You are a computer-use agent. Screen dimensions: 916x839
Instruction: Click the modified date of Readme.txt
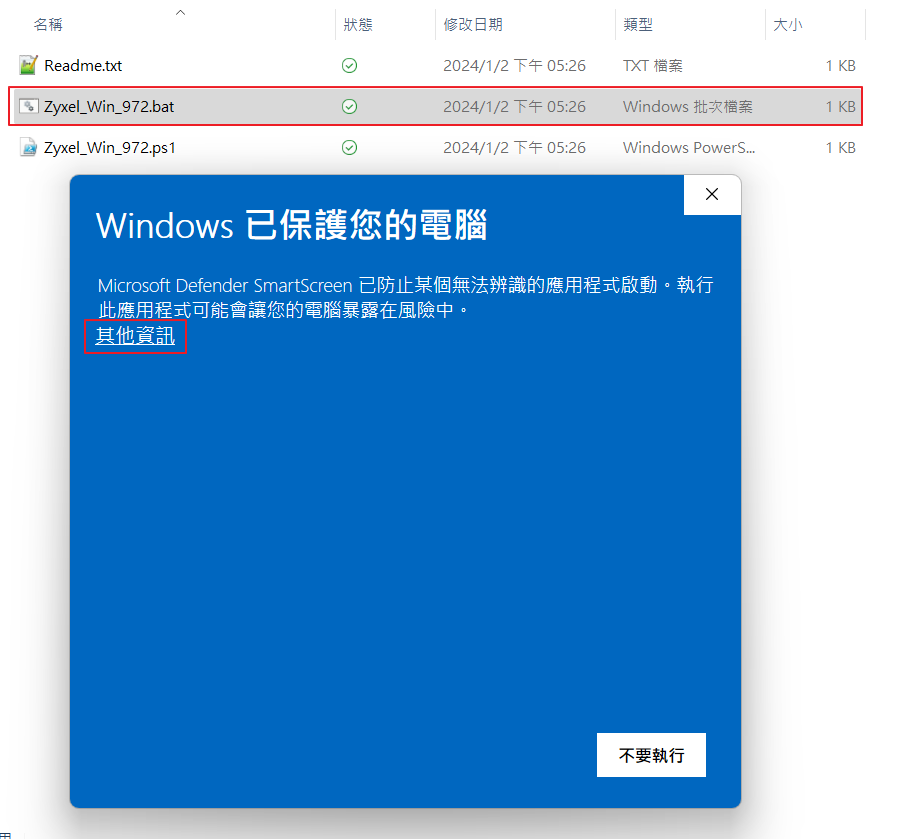(x=514, y=65)
